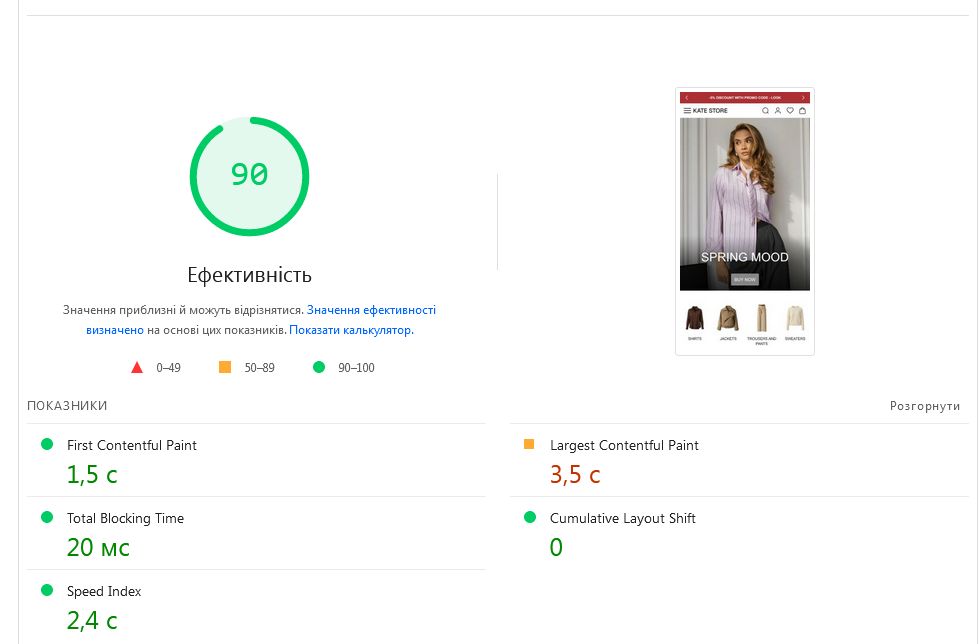Expand metrics with the Розгорнути toggle
The width and height of the screenshot is (980, 644).
[x=925, y=406]
